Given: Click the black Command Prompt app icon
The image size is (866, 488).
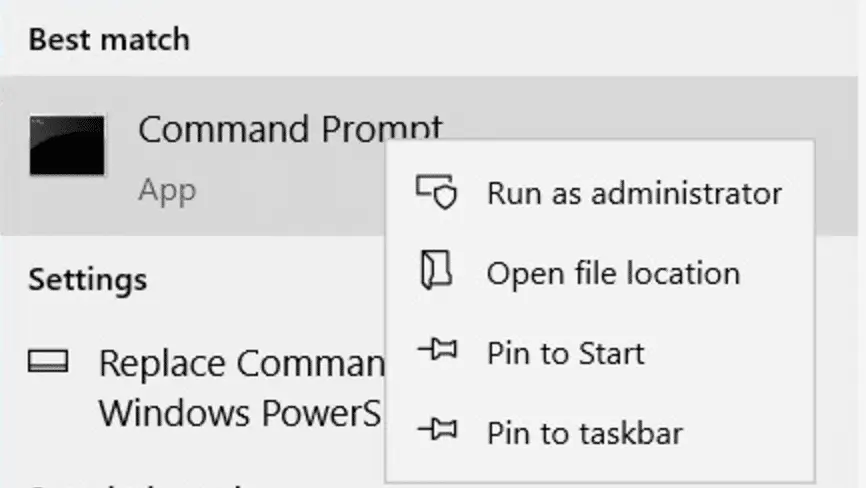Looking at the screenshot, I should 67,145.
